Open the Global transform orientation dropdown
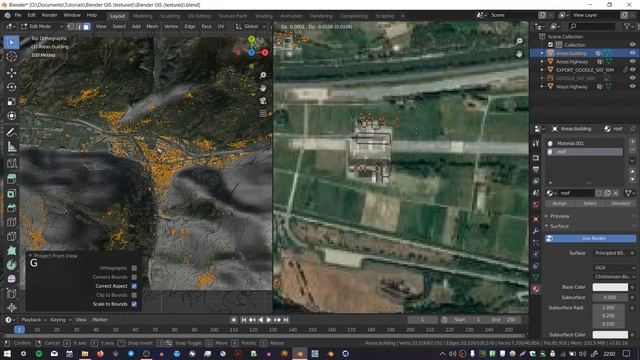The image size is (640, 360). (x=250, y=27)
